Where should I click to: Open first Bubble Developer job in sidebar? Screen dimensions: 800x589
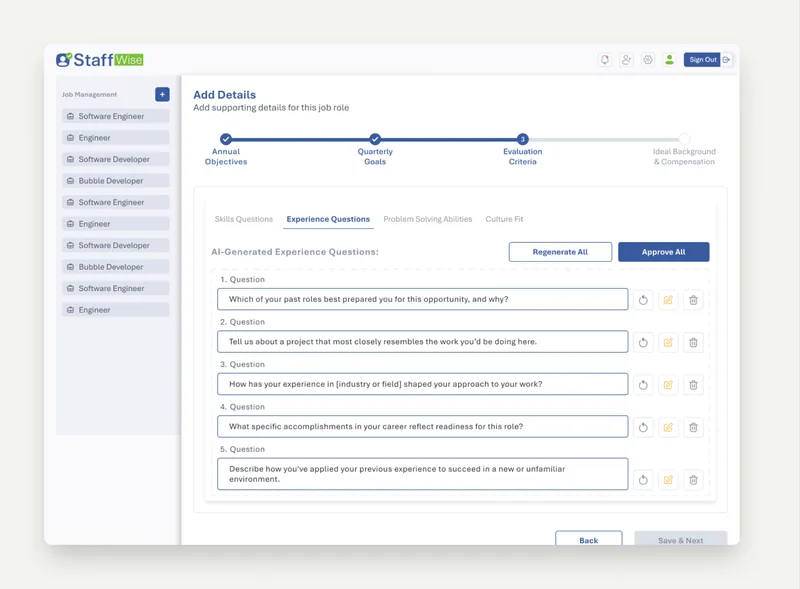click(x=116, y=180)
